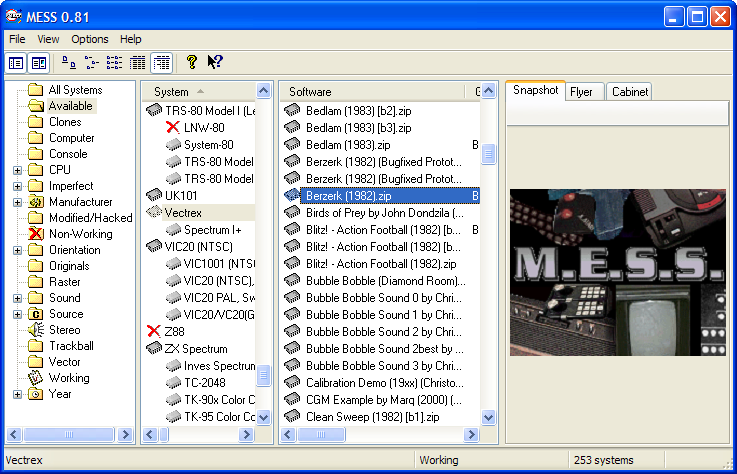Select Blitz! - Action Football (1982).zip
The height and width of the screenshot is (474, 737).
(381, 264)
